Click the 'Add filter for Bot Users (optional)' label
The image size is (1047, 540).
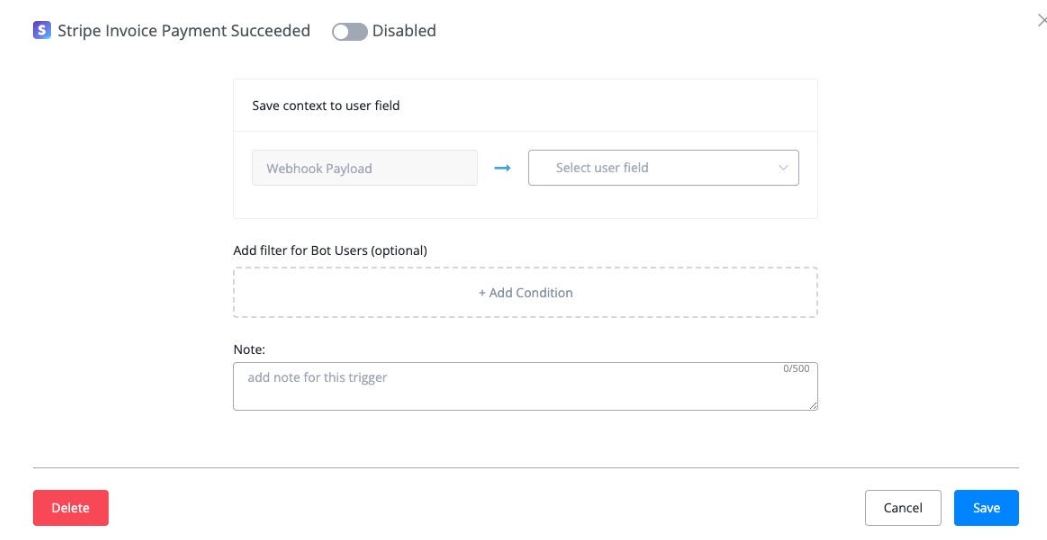point(330,250)
